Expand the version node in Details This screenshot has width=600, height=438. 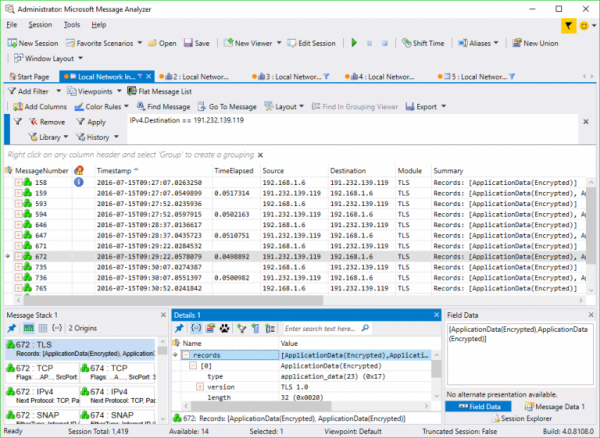(x=200, y=387)
